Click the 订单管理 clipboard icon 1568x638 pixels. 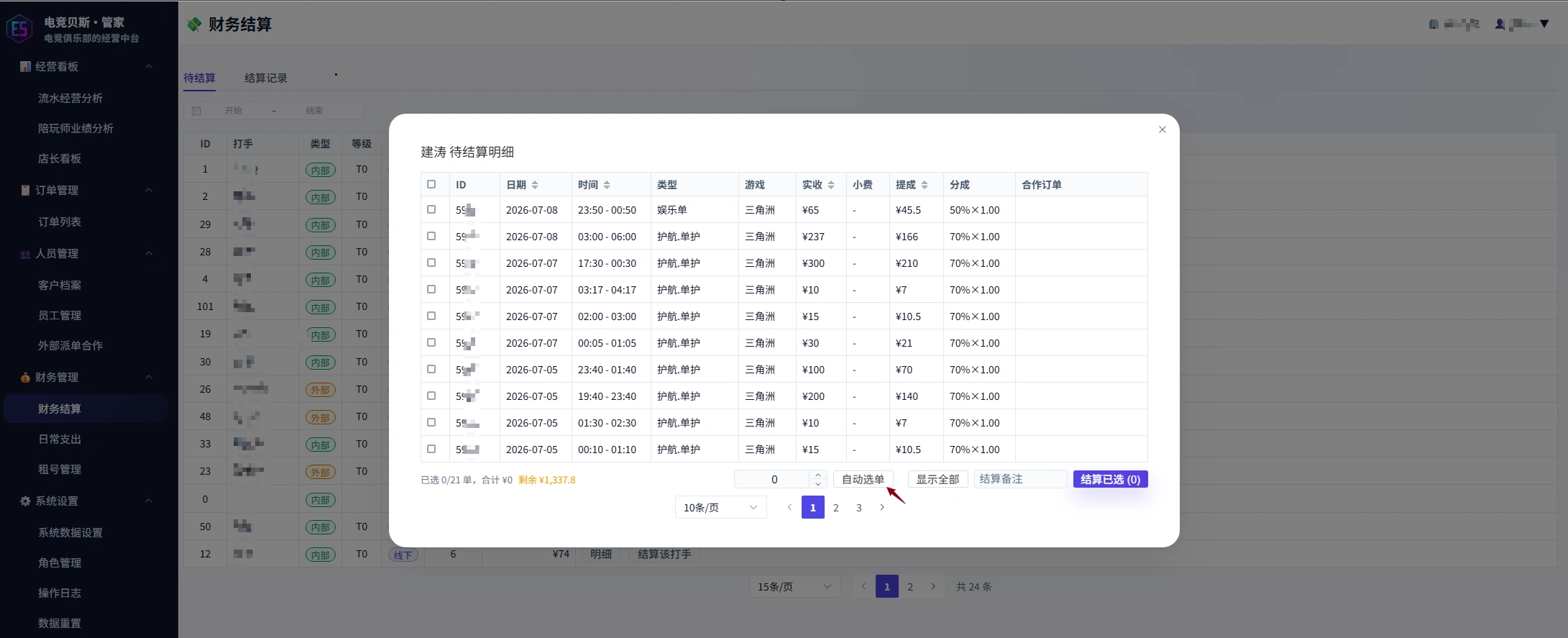[x=25, y=191]
